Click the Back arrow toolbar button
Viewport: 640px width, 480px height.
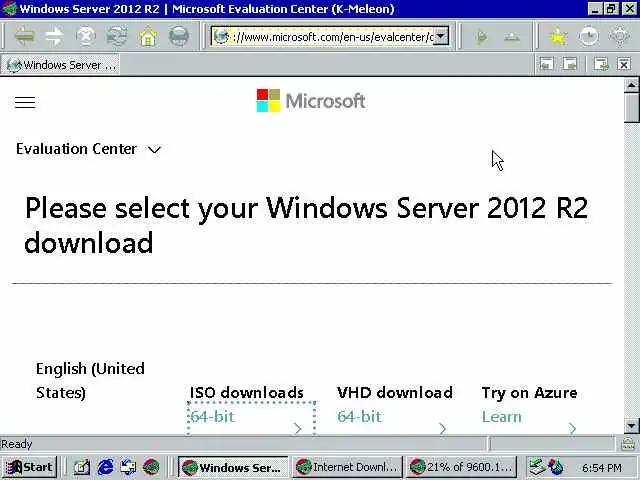point(24,37)
